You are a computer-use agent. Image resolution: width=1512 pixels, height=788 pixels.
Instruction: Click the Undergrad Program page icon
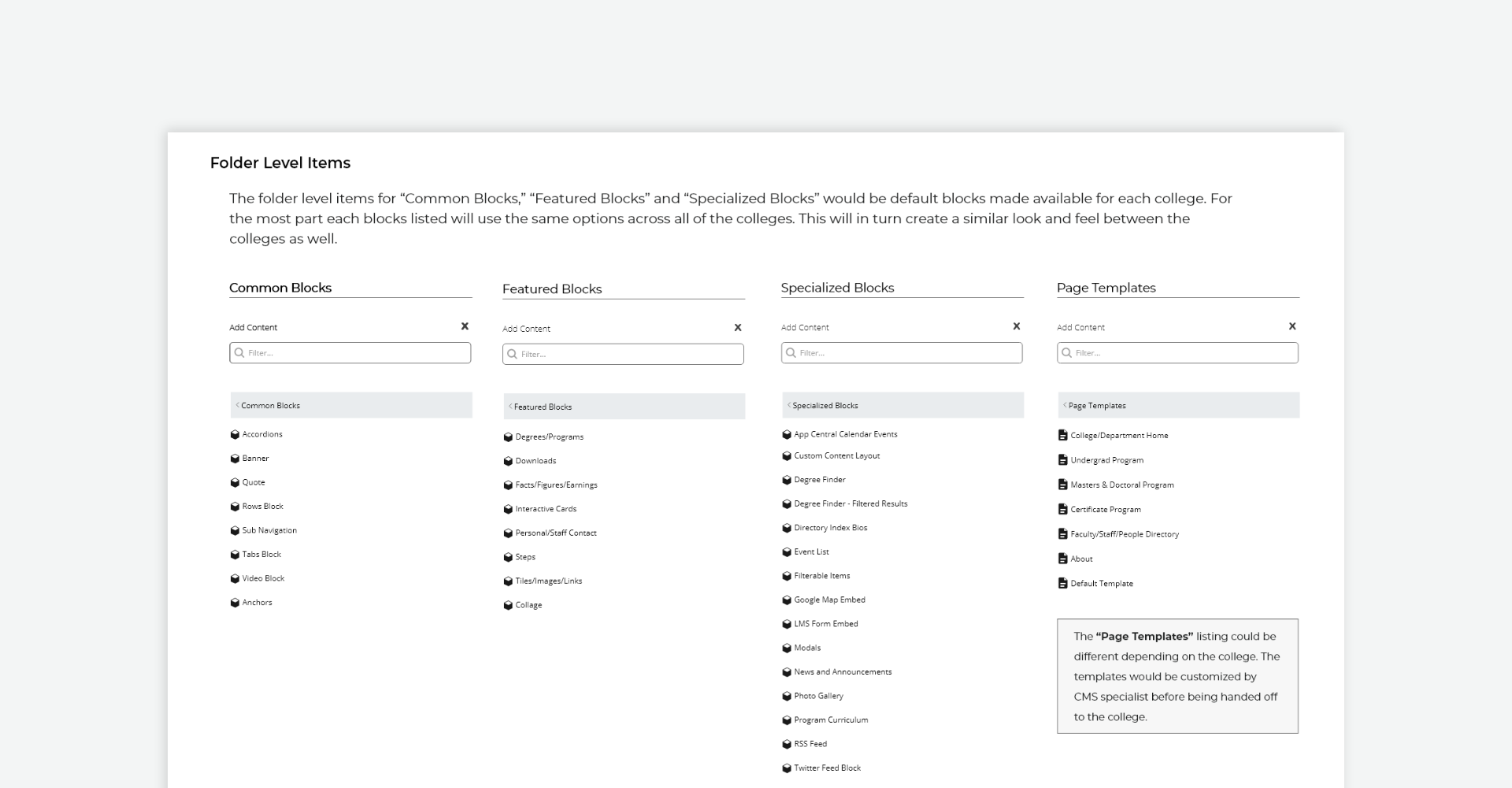tap(1062, 460)
